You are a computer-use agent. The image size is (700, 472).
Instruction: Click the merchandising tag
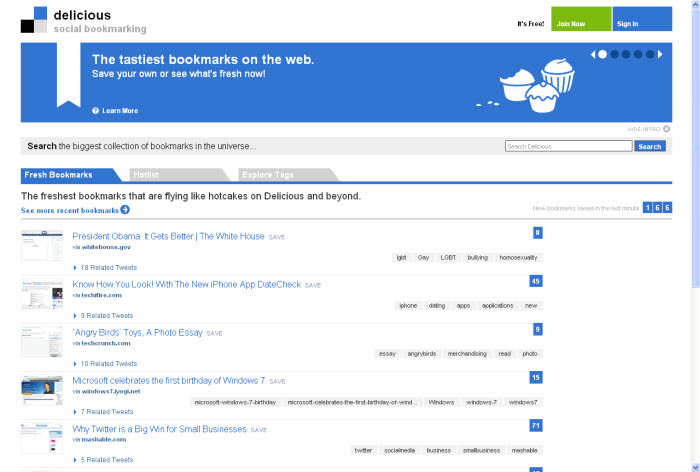[467, 354]
